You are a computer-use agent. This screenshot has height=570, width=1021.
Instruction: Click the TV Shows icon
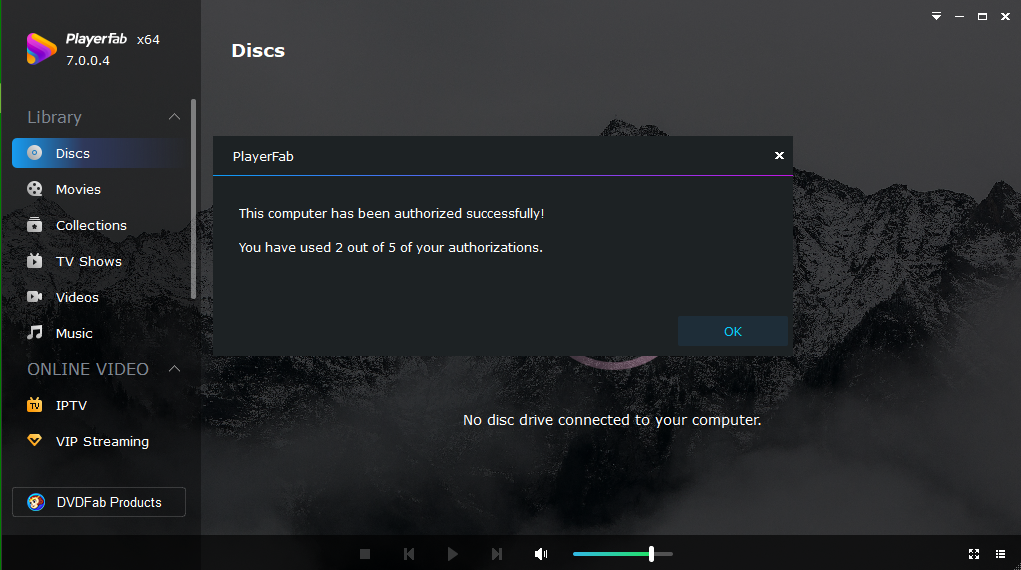[x=35, y=261]
